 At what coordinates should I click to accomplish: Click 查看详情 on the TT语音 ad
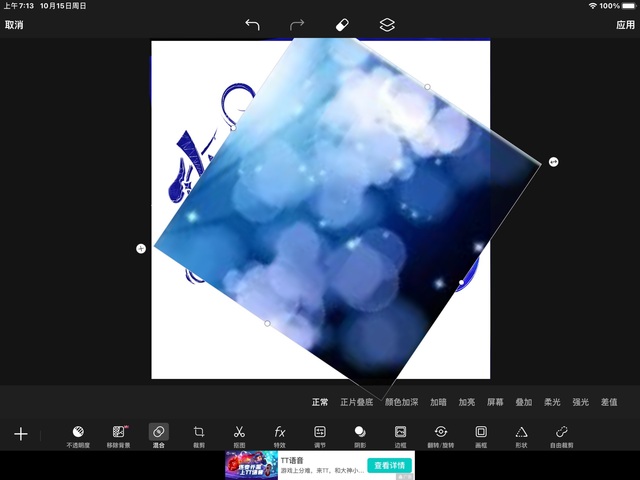(389, 465)
